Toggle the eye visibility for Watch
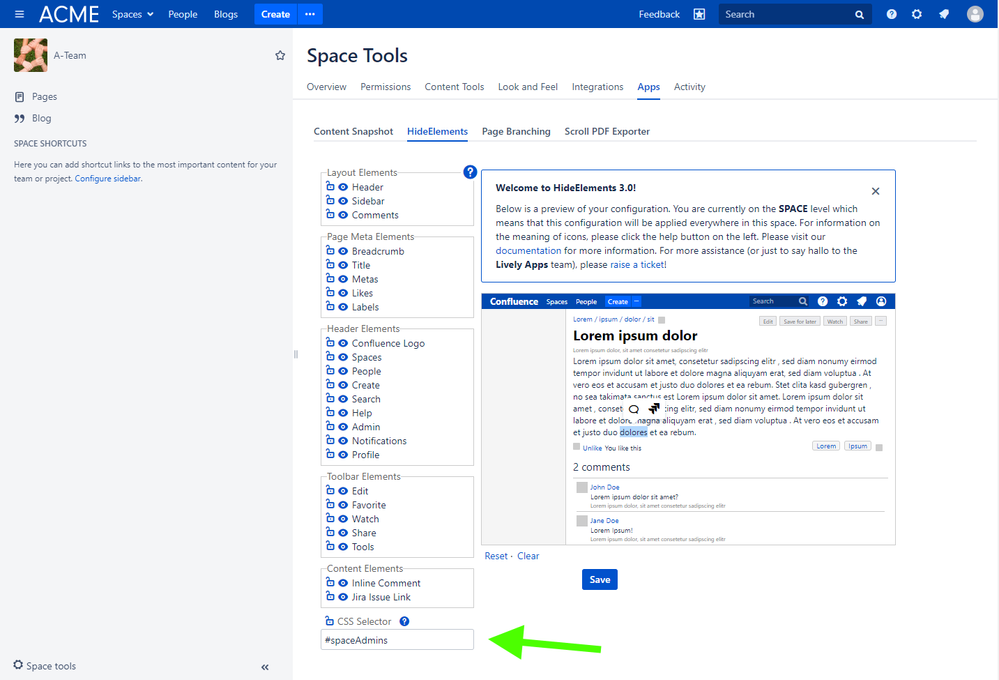This screenshot has height=680, width=999. click(x=343, y=519)
